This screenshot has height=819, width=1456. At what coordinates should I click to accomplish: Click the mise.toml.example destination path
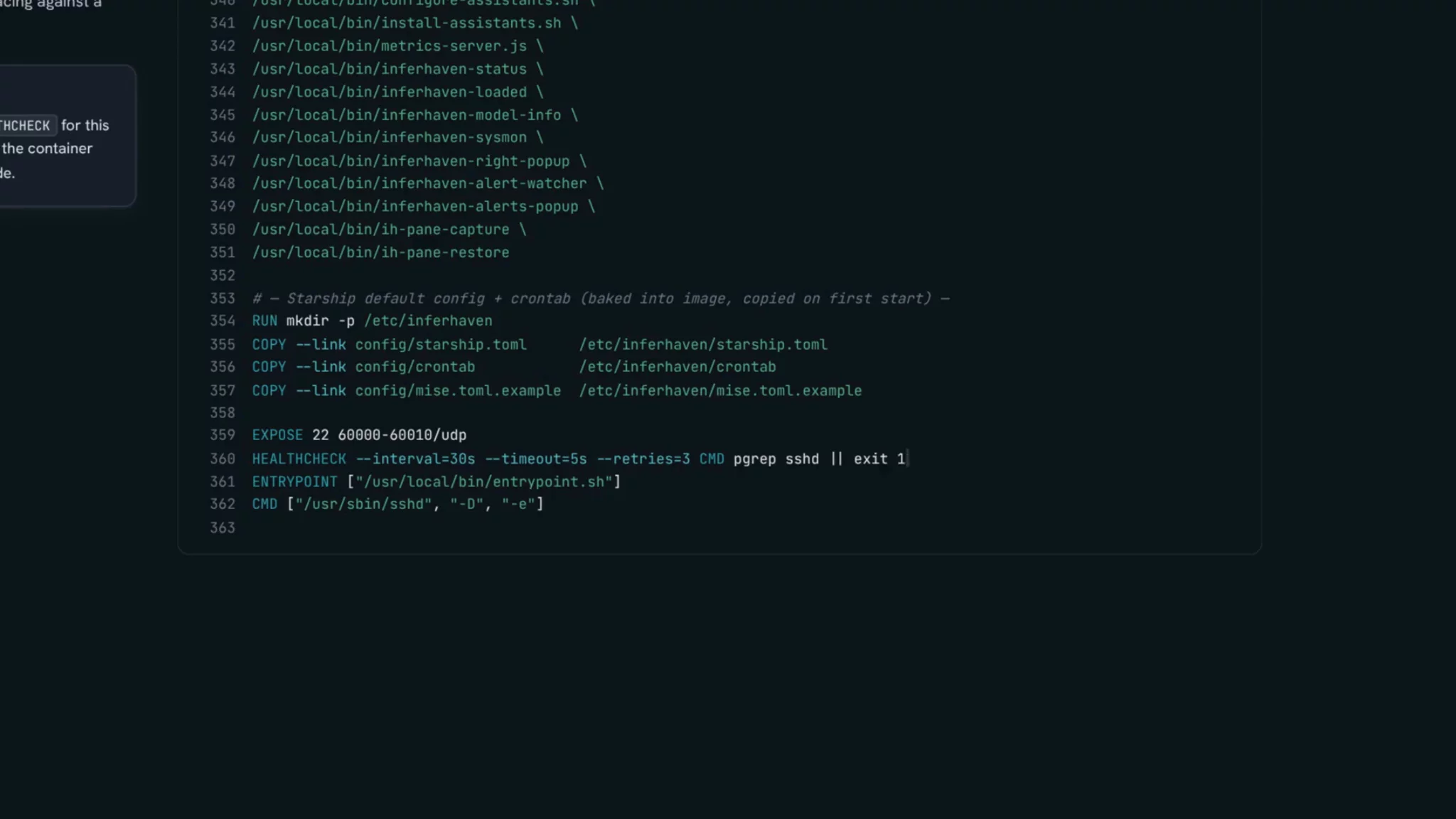tap(720, 391)
